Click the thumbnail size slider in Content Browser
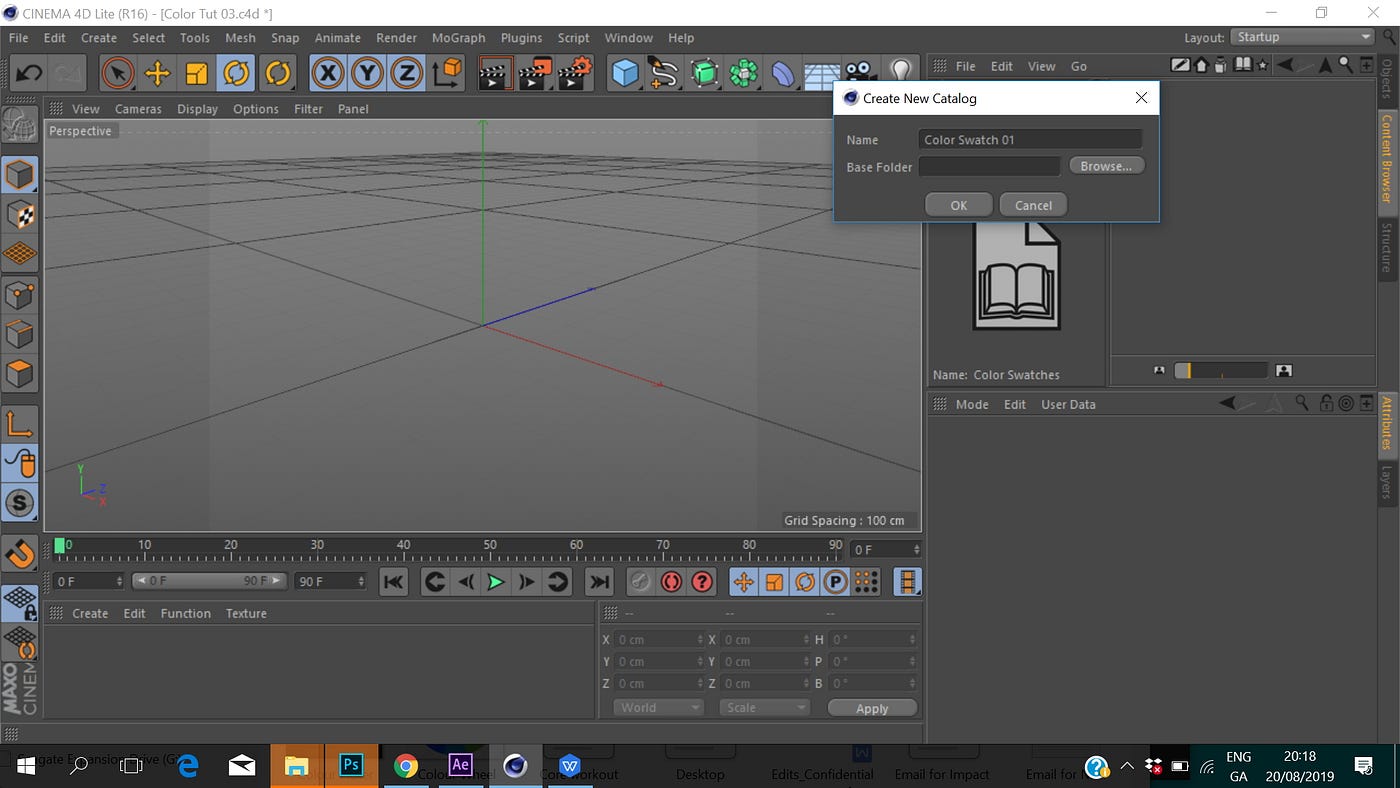The image size is (1400, 788). (x=1220, y=370)
